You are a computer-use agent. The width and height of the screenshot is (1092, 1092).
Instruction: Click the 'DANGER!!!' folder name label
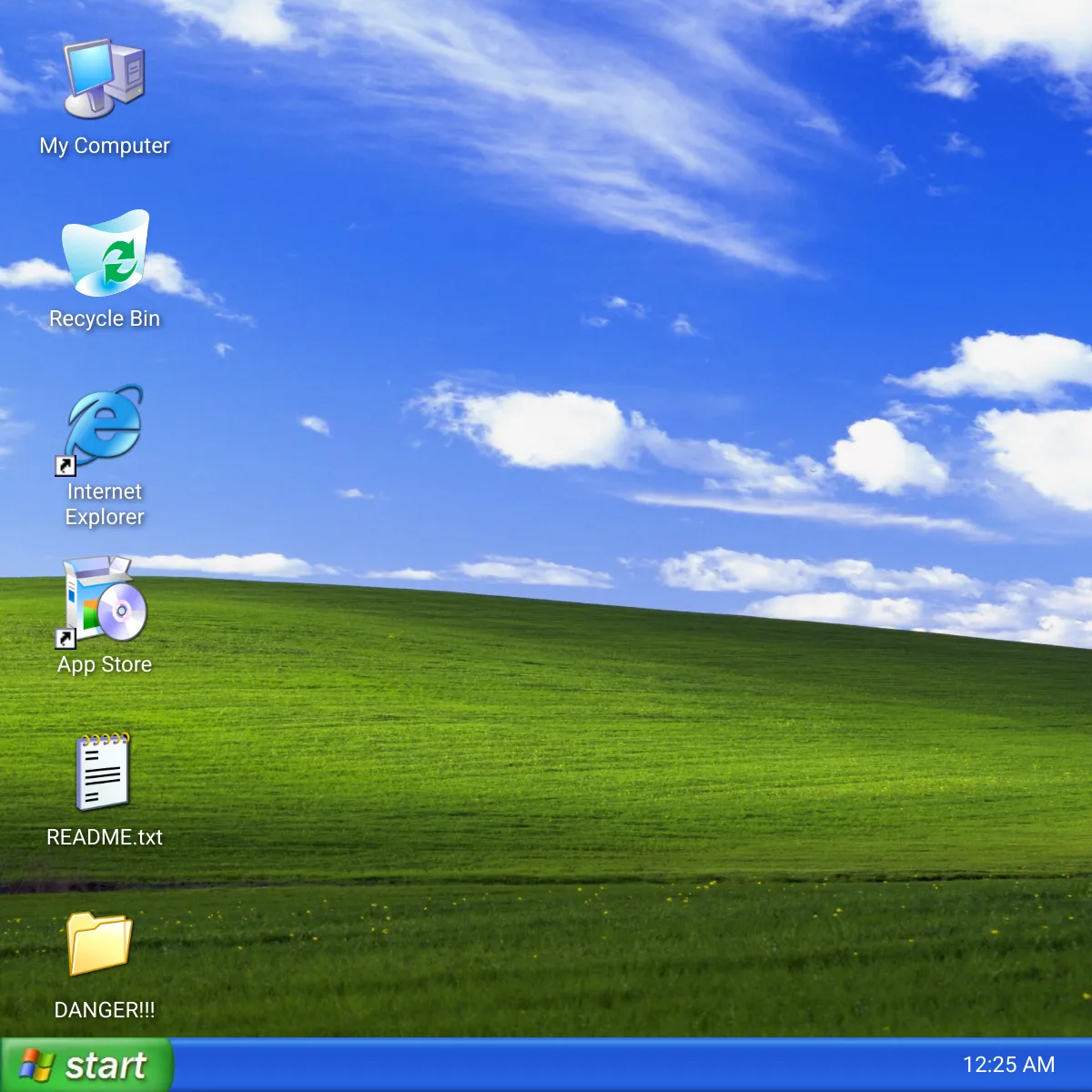105,1010
